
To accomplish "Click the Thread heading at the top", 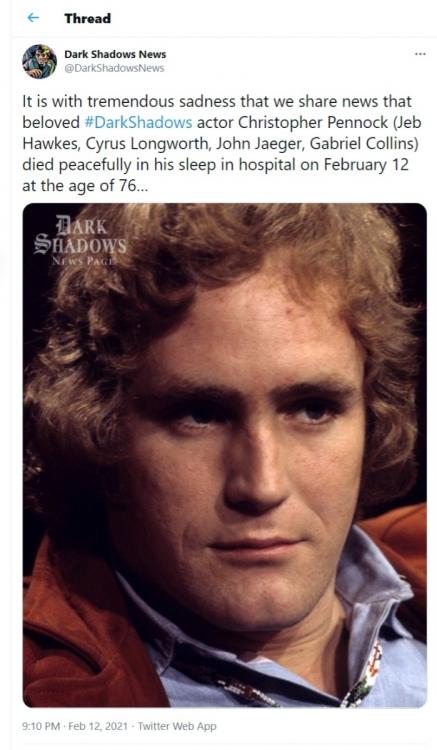I will (x=87, y=18).
